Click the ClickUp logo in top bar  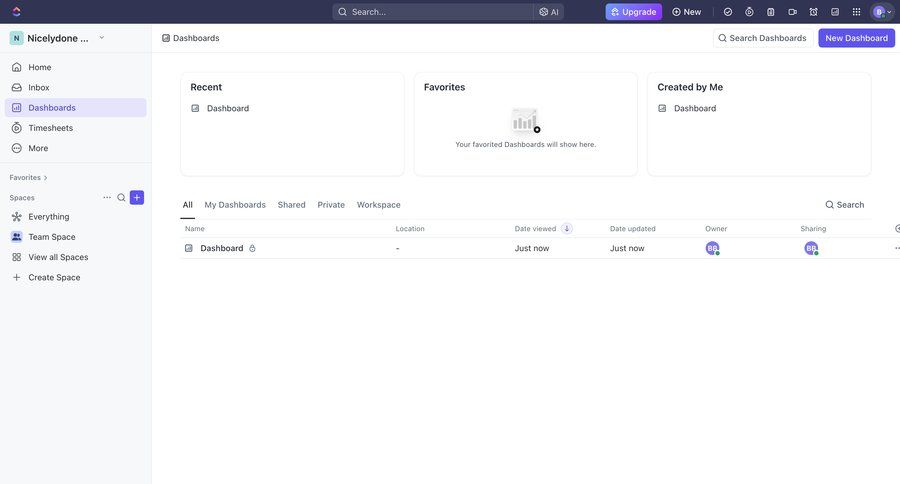(x=16, y=11)
